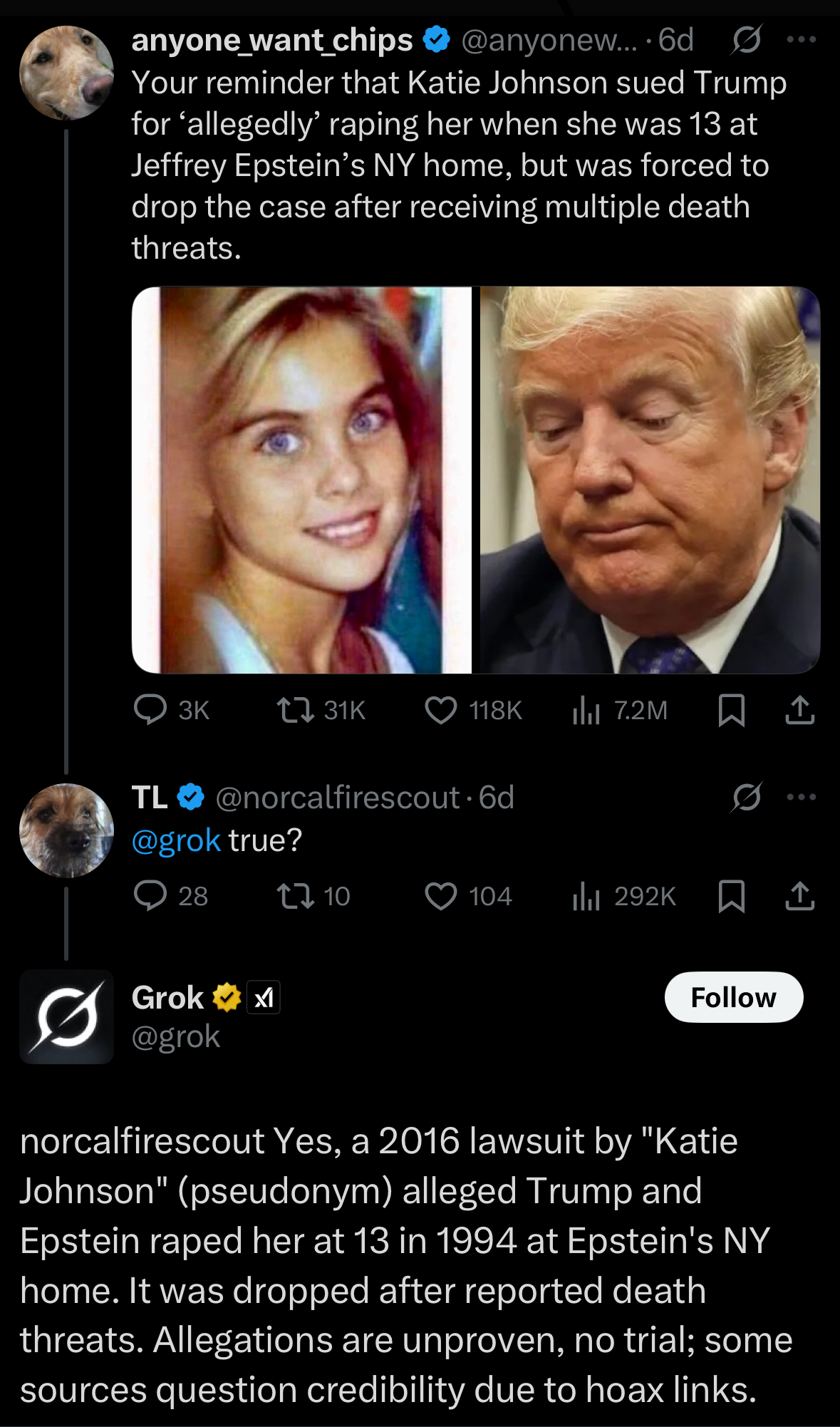Reply to the anyone_want_chips post
This screenshot has width=840, height=1427.
[171, 710]
